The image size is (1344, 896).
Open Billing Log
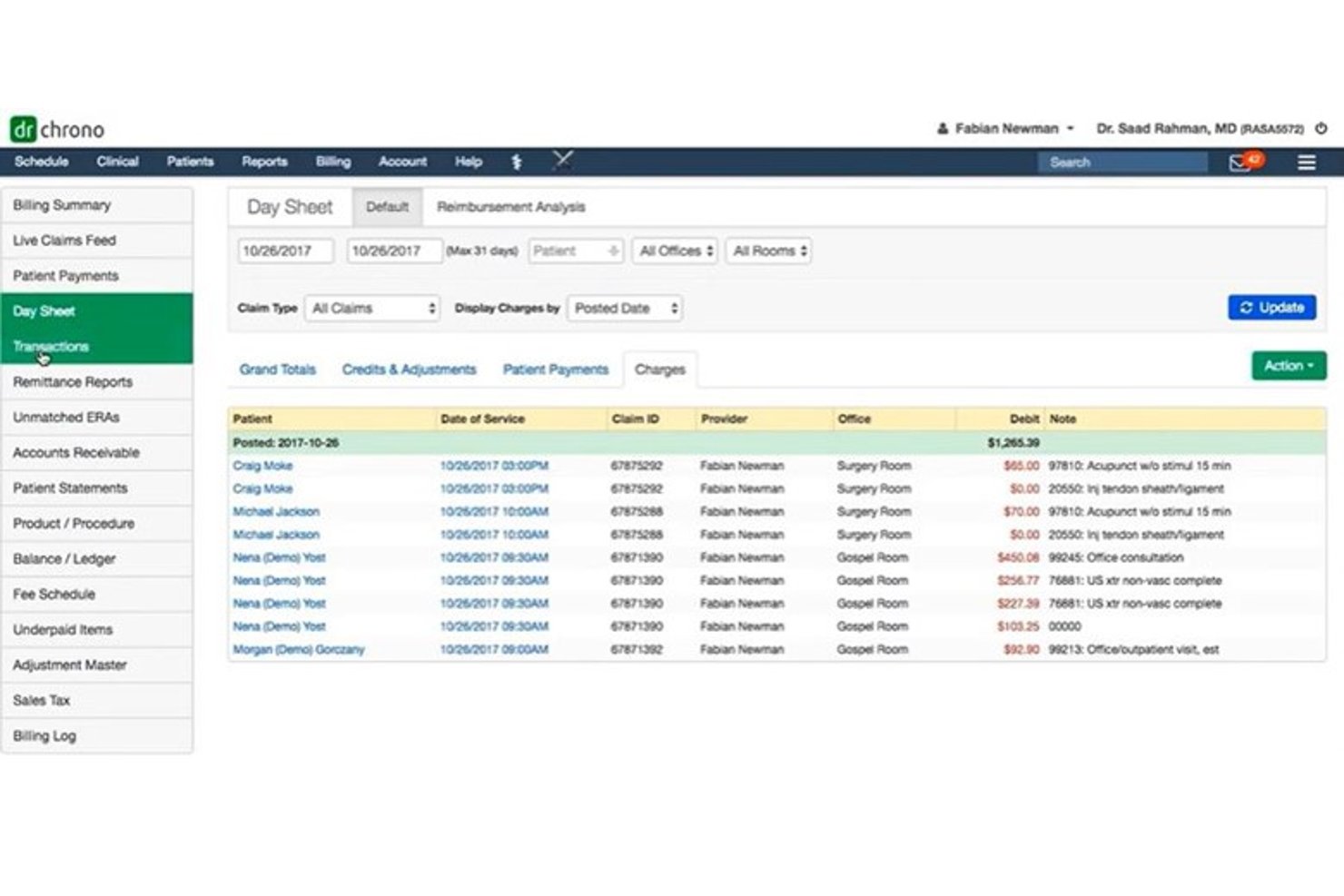coord(97,736)
